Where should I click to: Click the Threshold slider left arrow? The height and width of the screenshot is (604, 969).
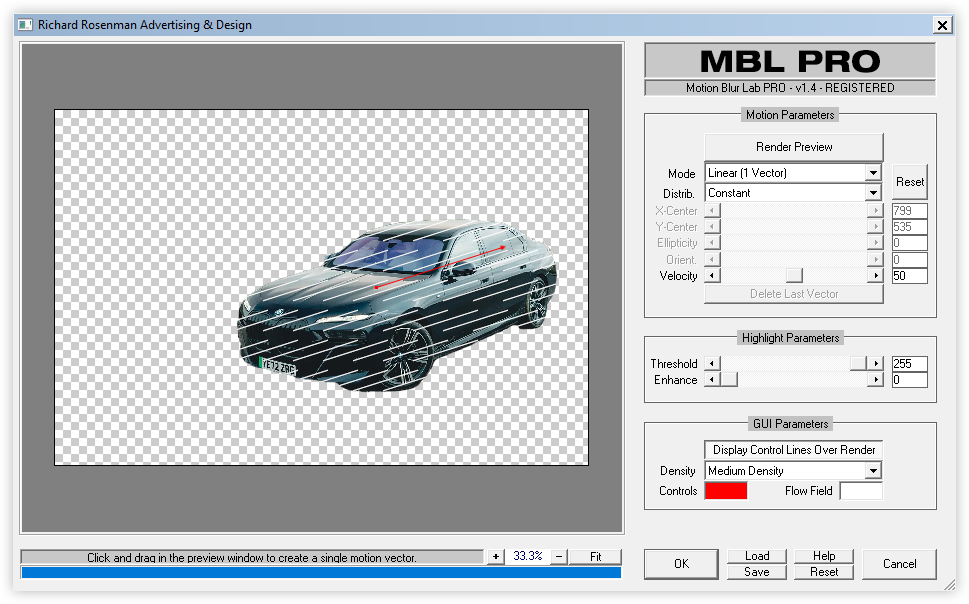(x=712, y=364)
